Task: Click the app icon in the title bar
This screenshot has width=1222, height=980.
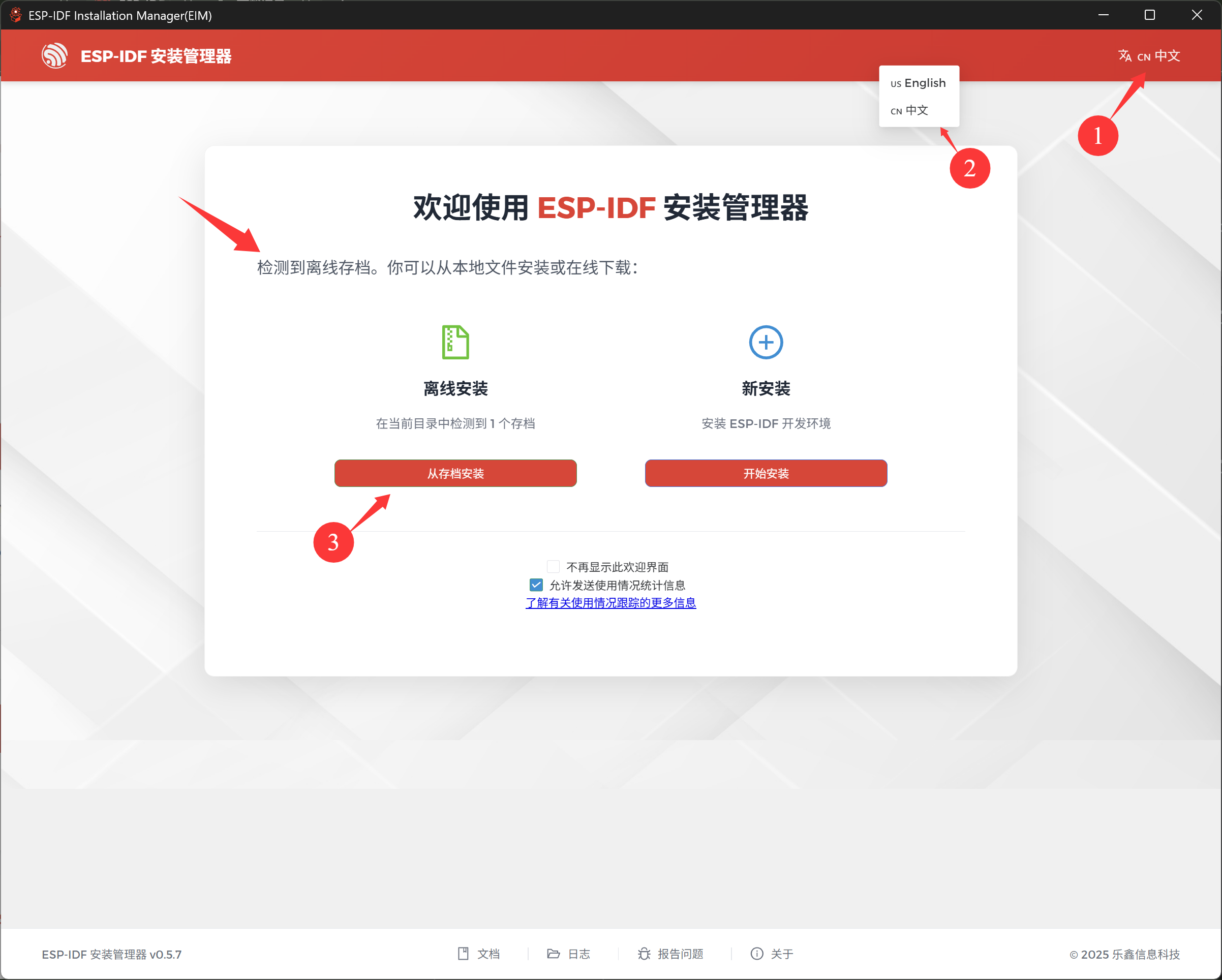Action: coord(15,15)
